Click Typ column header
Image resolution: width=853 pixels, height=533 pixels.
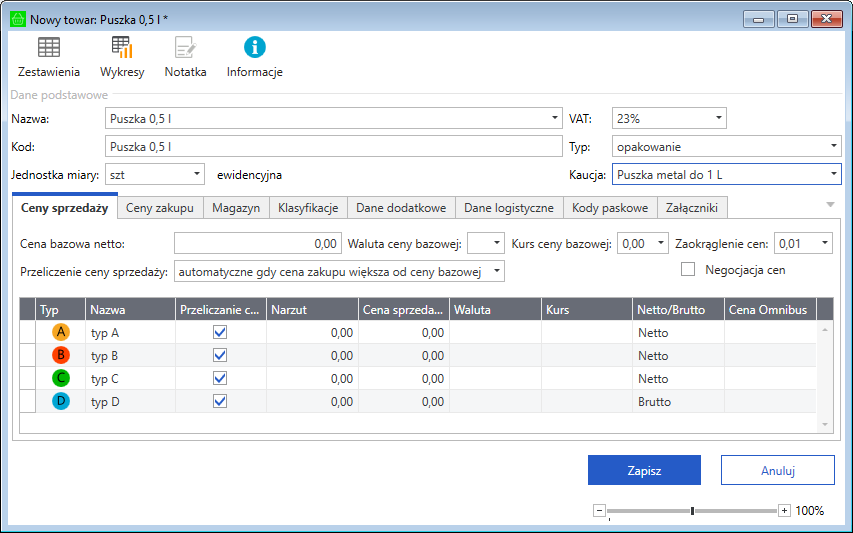point(60,309)
